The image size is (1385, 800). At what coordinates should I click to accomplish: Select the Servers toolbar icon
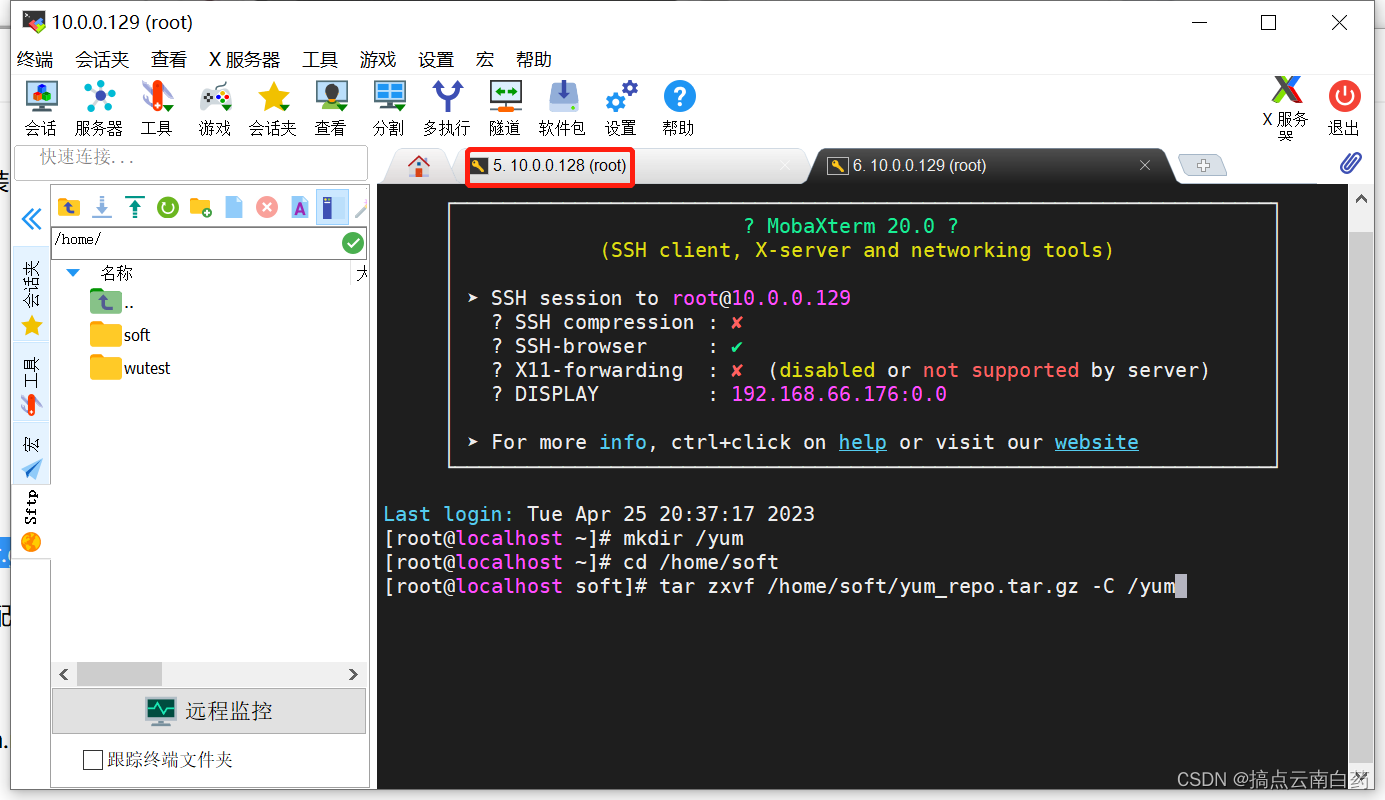[x=98, y=97]
